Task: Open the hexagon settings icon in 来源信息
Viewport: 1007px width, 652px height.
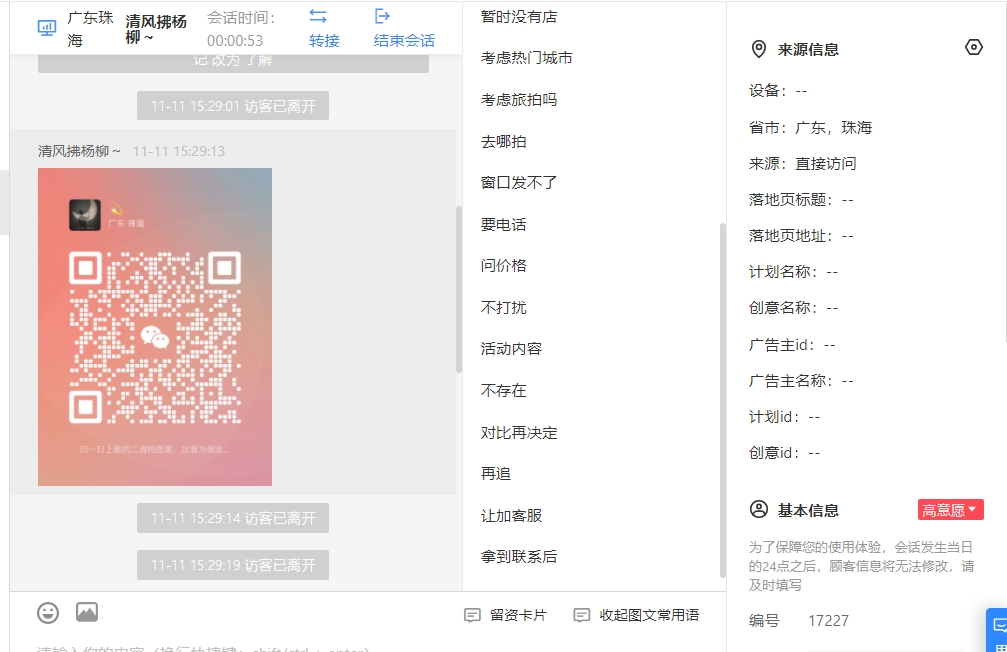Action: [x=974, y=48]
